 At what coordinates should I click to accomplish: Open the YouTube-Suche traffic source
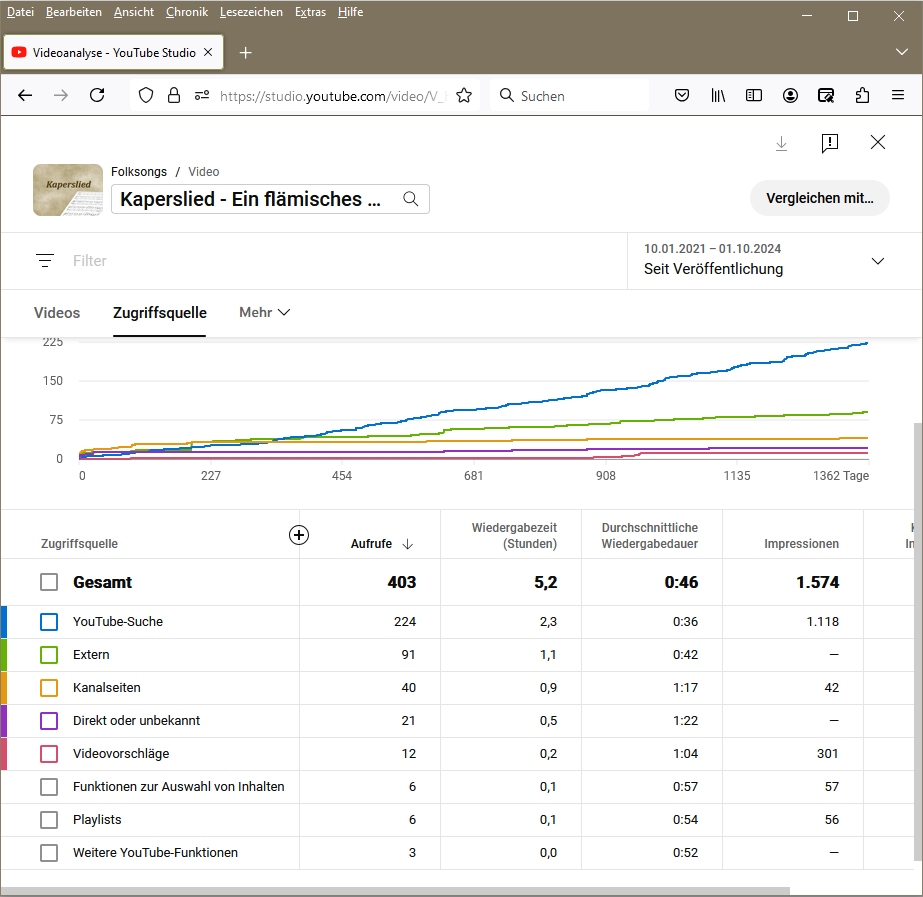(x=118, y=622)
